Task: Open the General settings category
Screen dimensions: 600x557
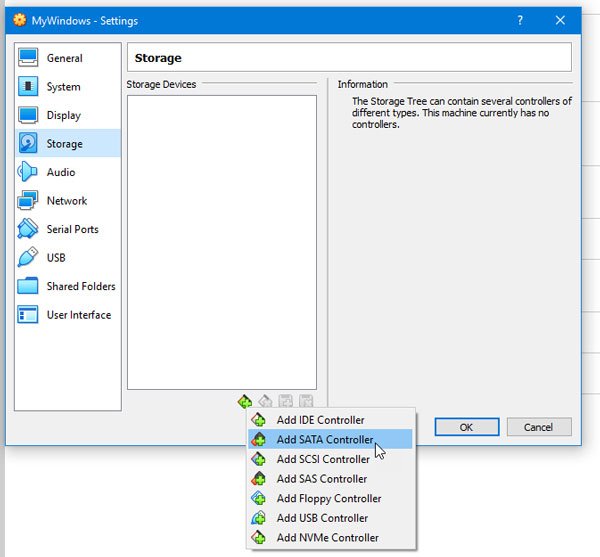Action: (64, 58)
